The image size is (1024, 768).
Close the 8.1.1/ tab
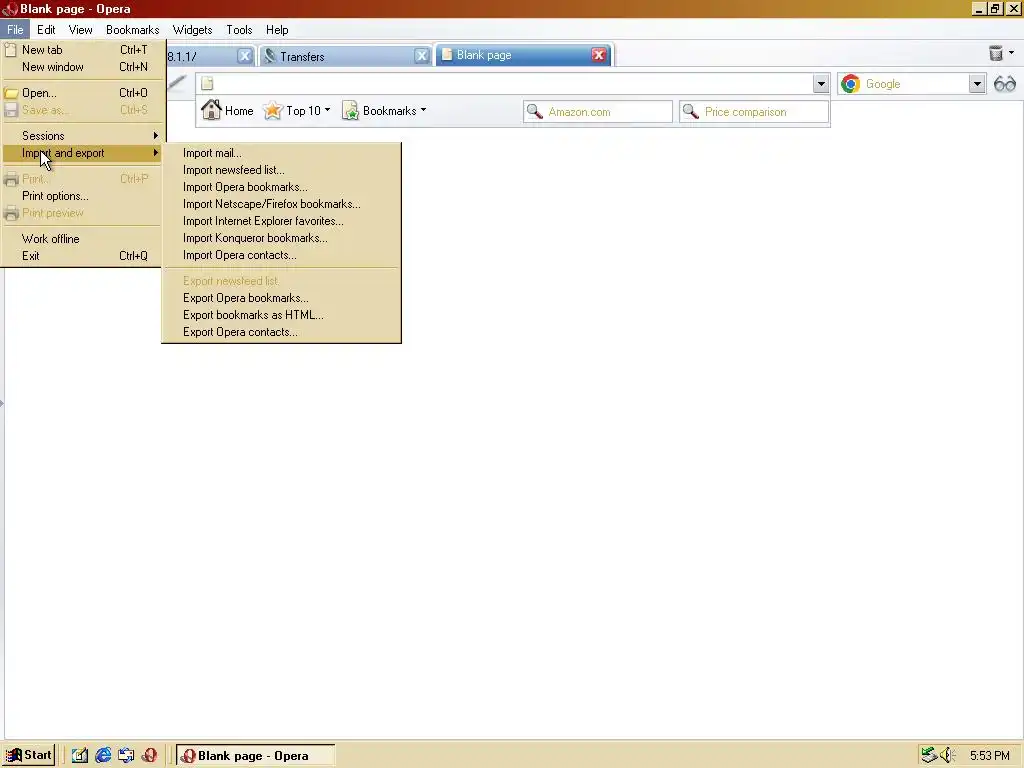pyautogui.click(x=244, y=56)
